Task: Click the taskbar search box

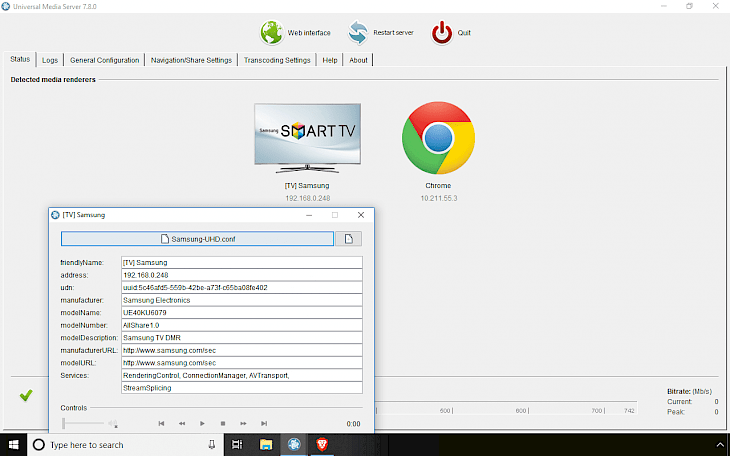Action: 126,445
